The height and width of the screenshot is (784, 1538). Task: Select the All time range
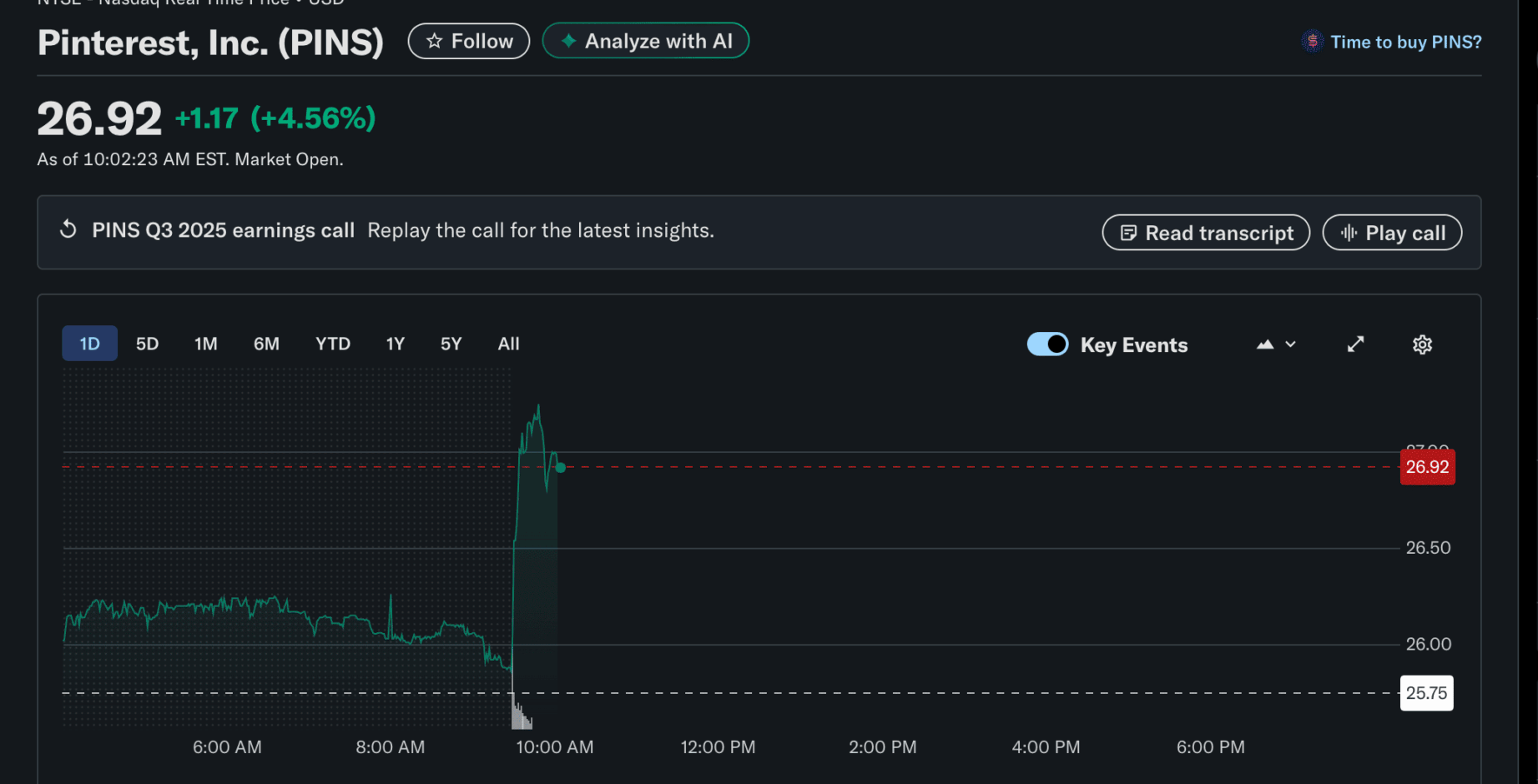[x=508, y=344]
